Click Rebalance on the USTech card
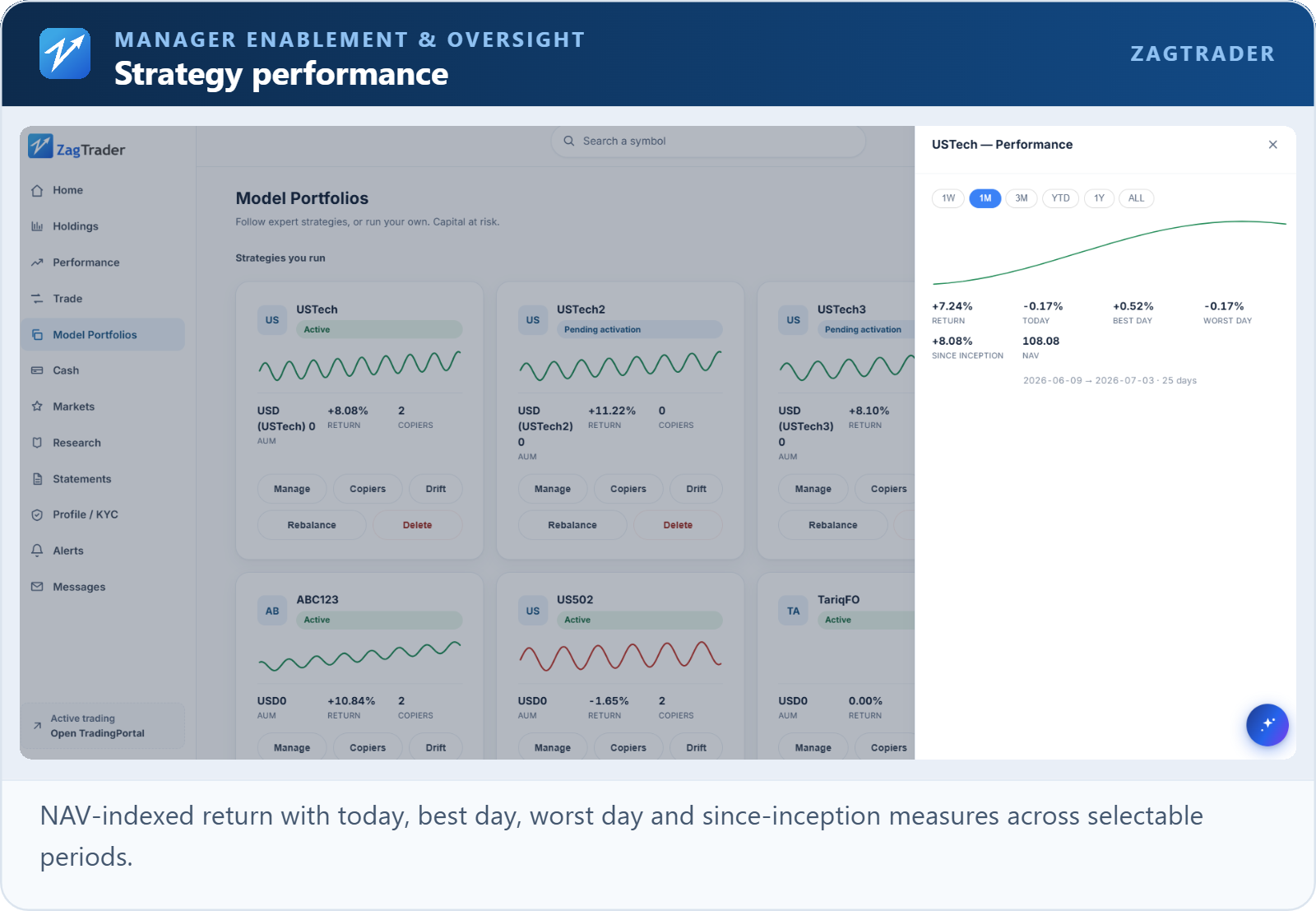1316x911 pixels. pos(312,525)
